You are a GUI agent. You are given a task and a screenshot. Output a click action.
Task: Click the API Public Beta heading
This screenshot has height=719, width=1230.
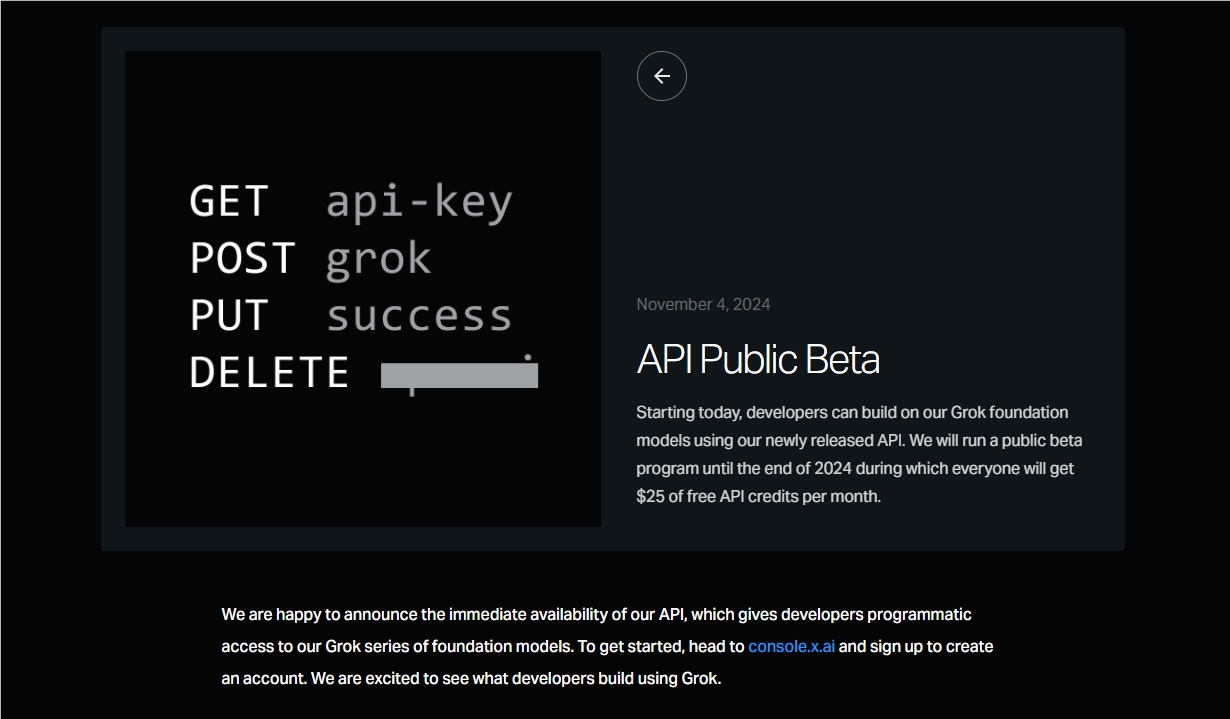pos(758,360)
